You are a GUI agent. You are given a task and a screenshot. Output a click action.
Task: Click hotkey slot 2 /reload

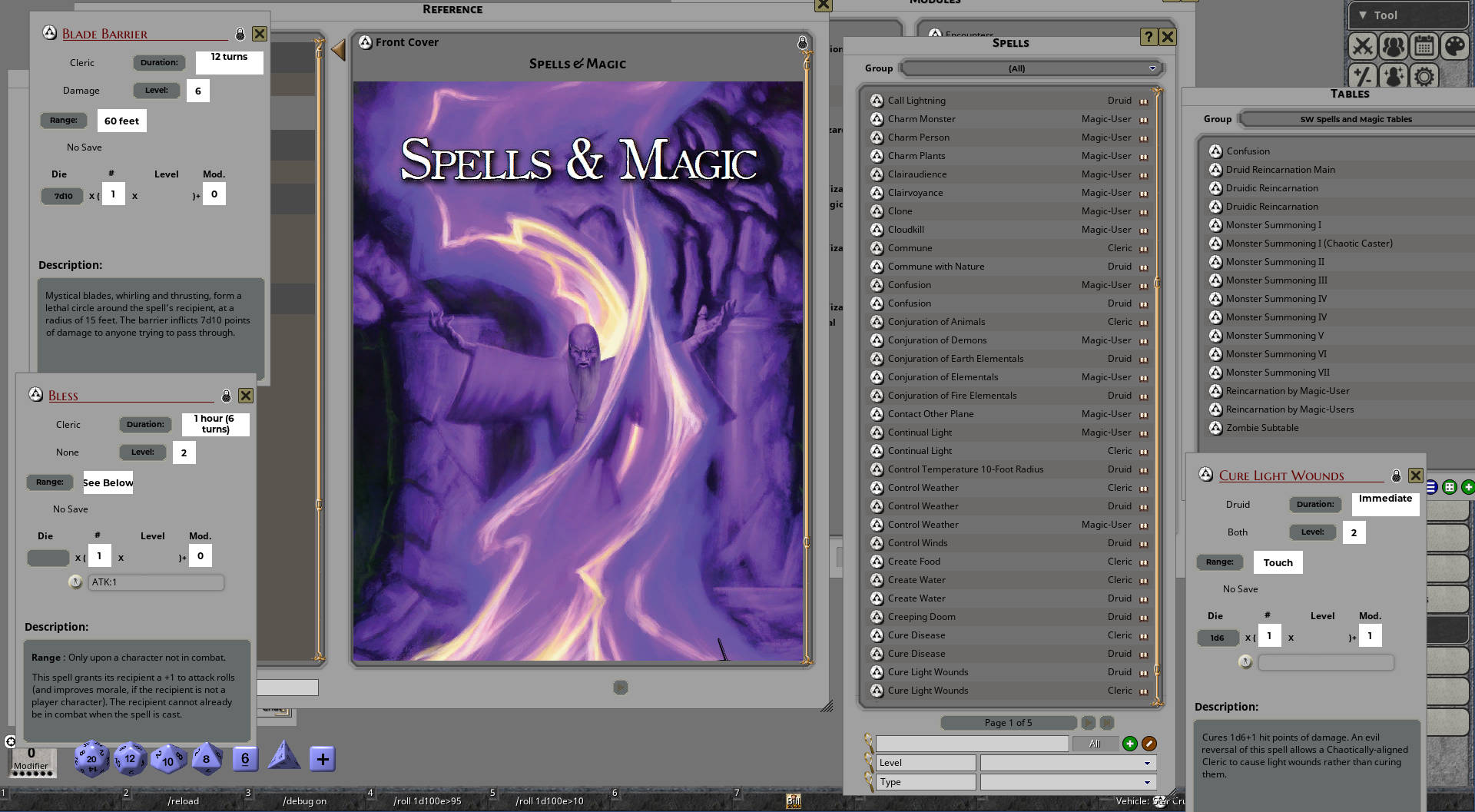183,800
